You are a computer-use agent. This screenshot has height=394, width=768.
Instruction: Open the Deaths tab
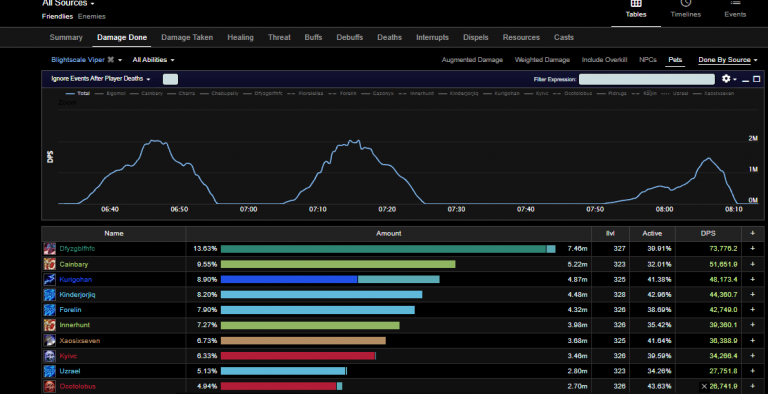tap(389, 37)
